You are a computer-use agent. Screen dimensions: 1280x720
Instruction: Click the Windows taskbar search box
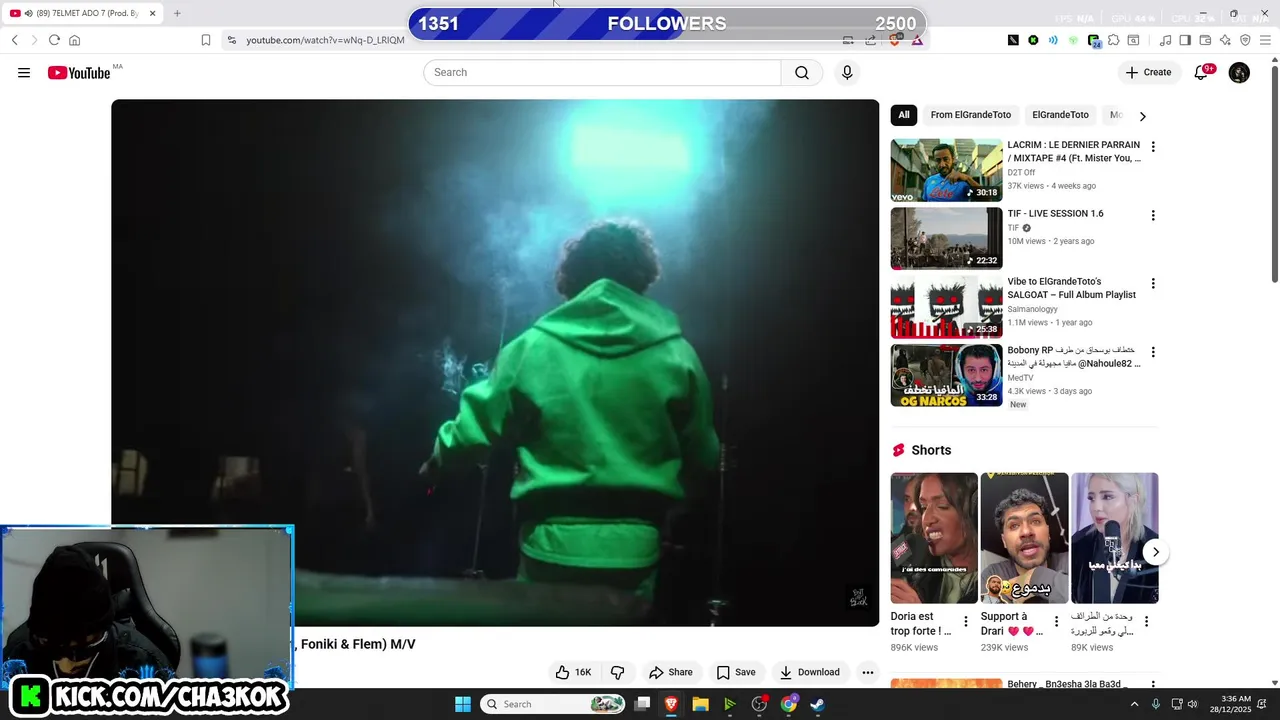(553, 704)
